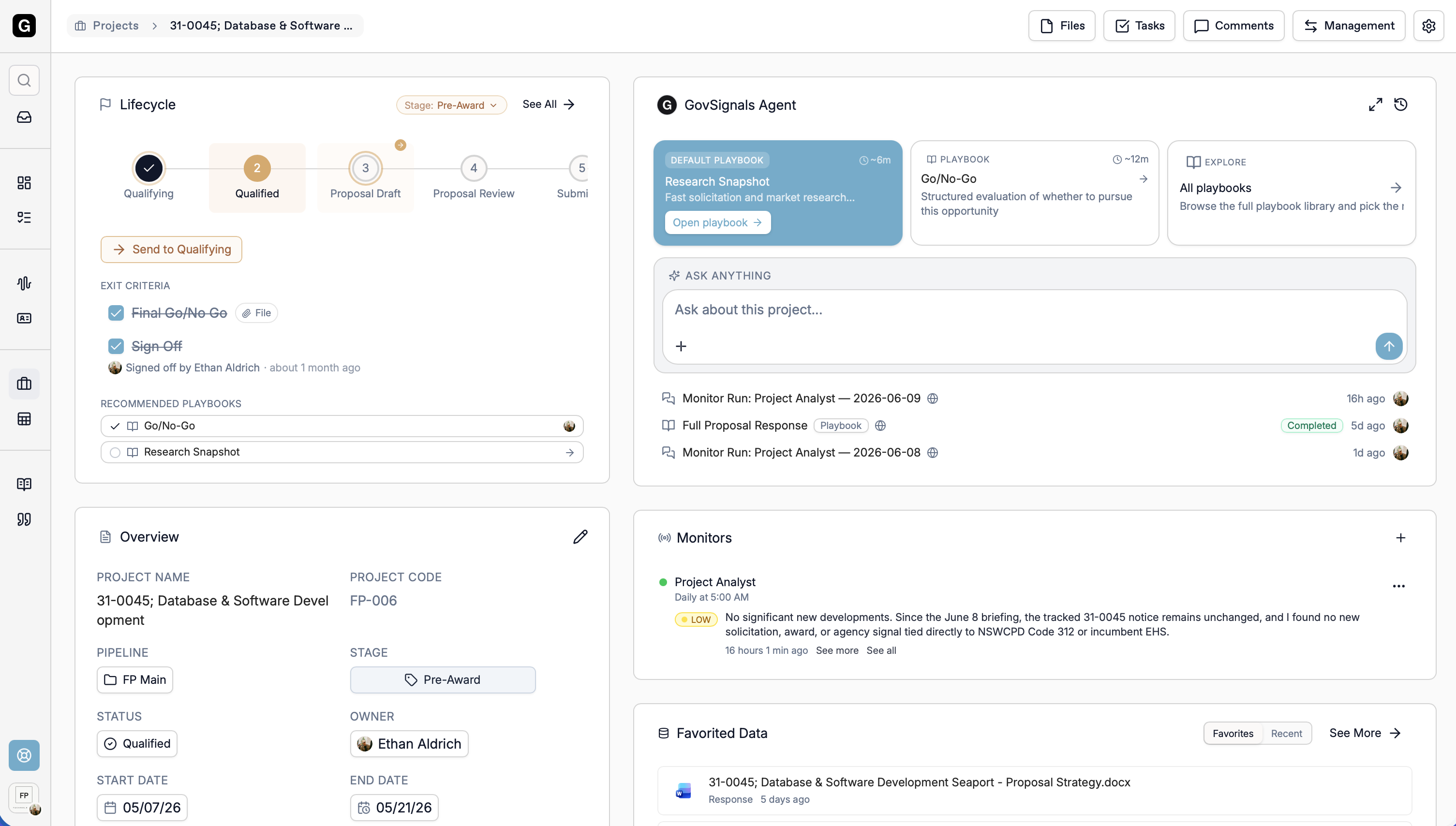Open the task list icon in sidebar
Image resolution: width=1456 pixels, height=826 pixels.
[24, 217]
